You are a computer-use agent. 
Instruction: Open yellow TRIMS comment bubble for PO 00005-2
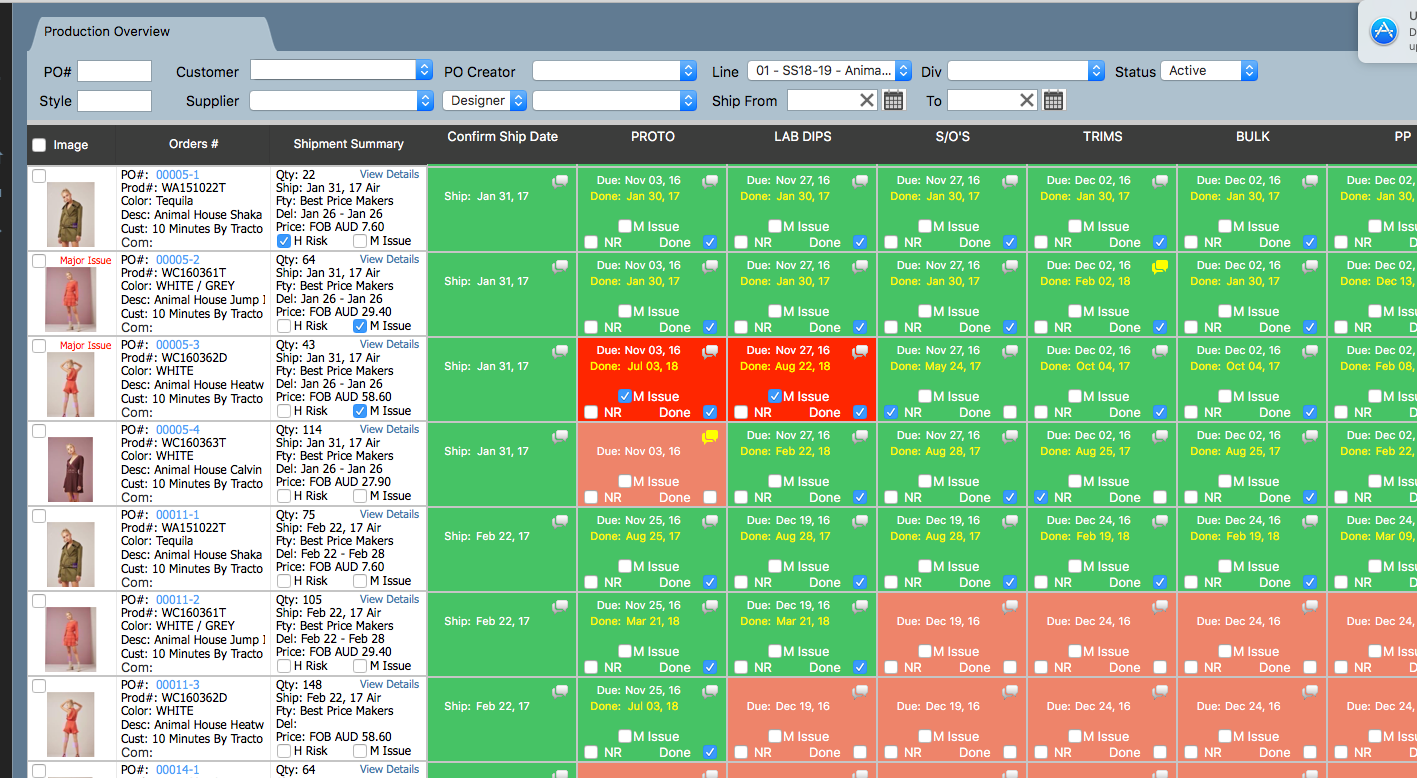tap(1160, 266)
